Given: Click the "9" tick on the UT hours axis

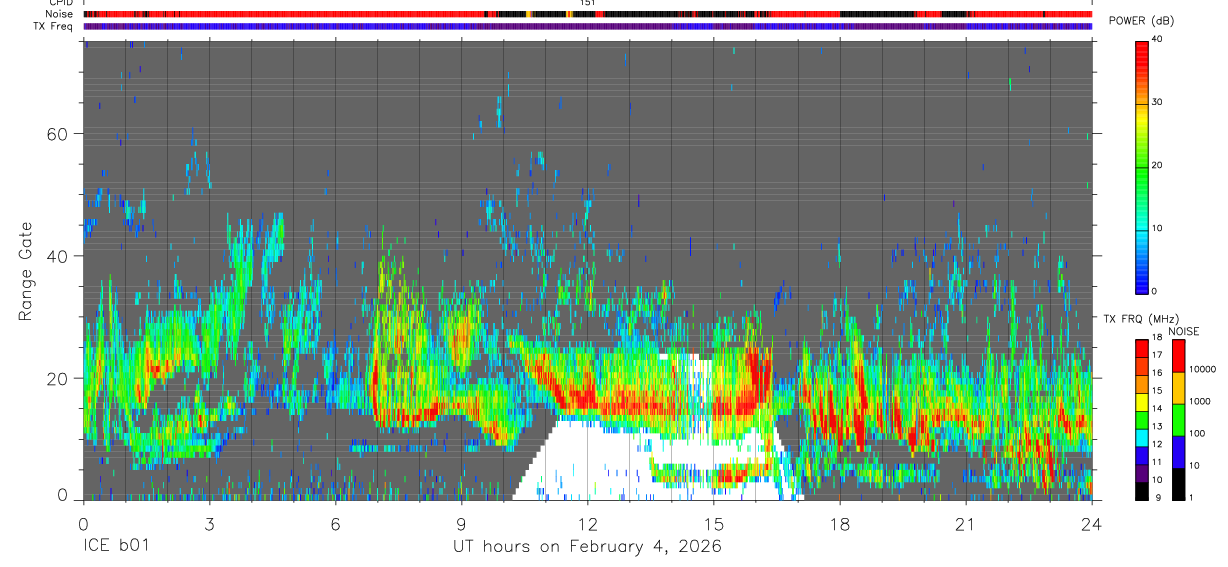Looking at the screenshot, I should (461, 523).
